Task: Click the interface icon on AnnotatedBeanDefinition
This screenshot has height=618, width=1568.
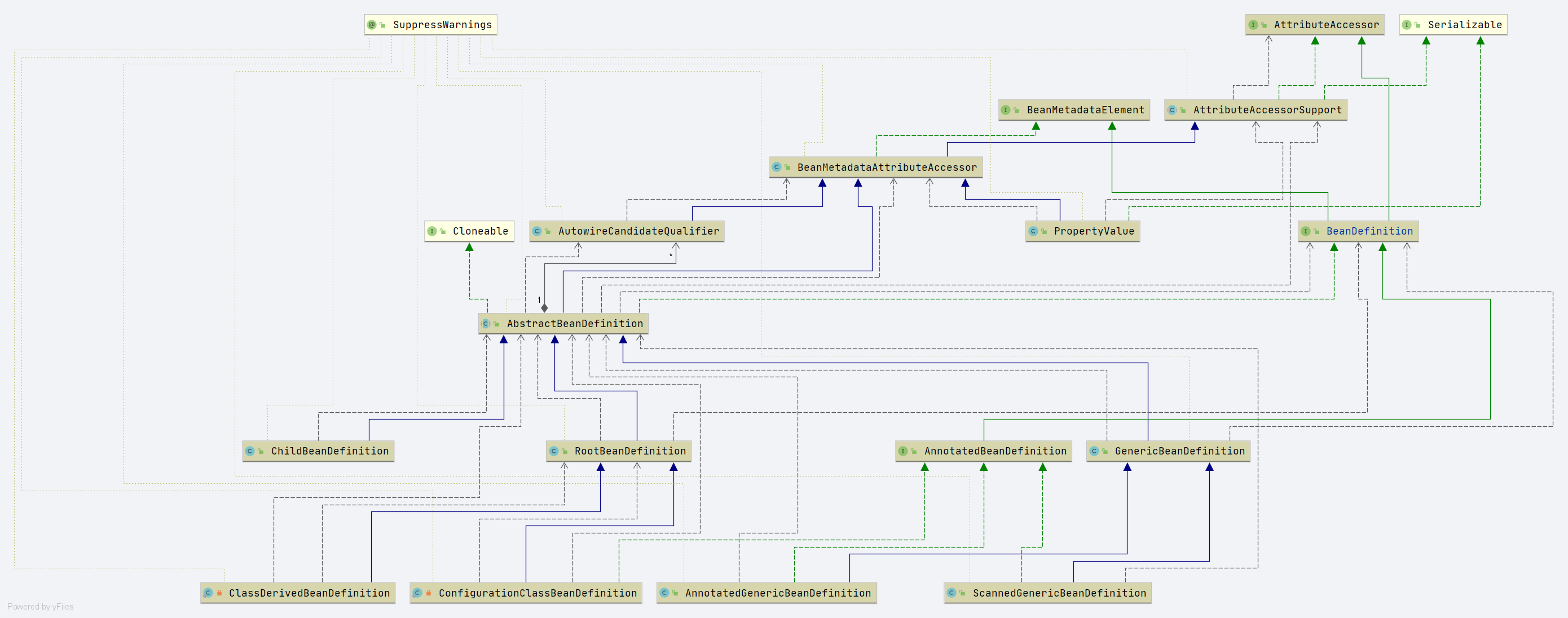Action: pyautogui.click(x=902, y=451)
